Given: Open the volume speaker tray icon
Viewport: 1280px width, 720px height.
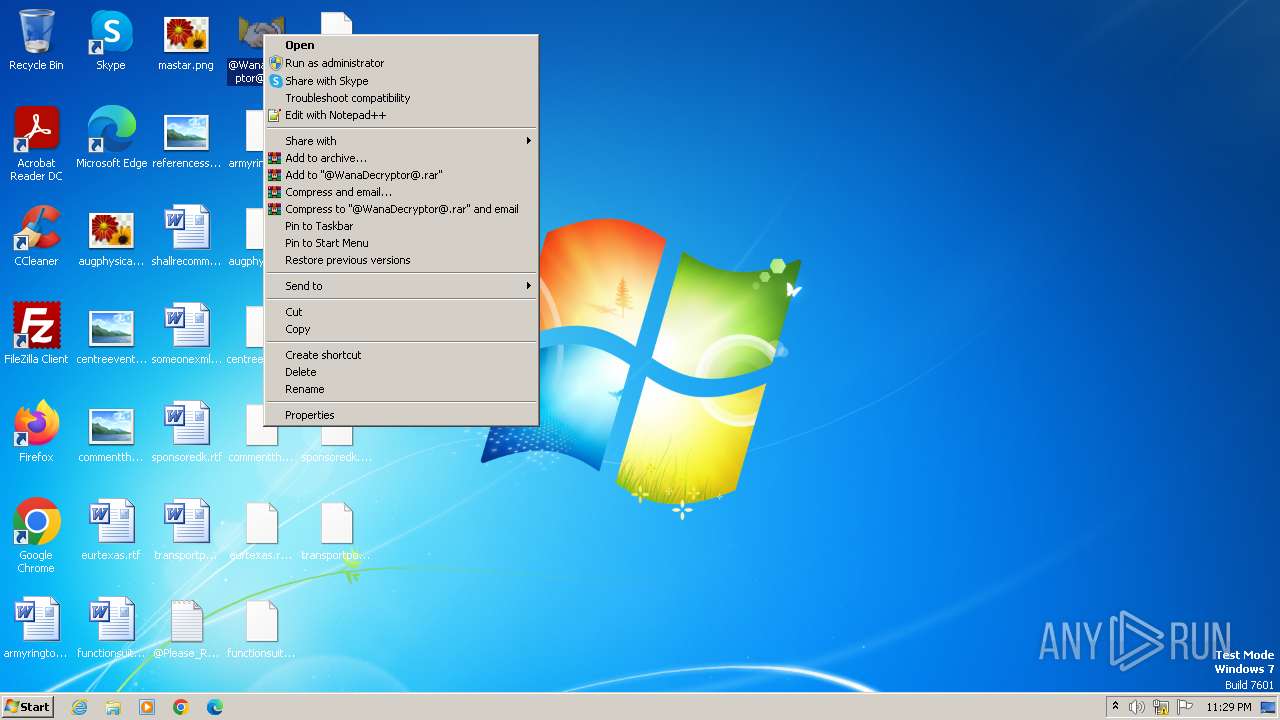Looking at the screenshot, I should (x=1137, y=707).
